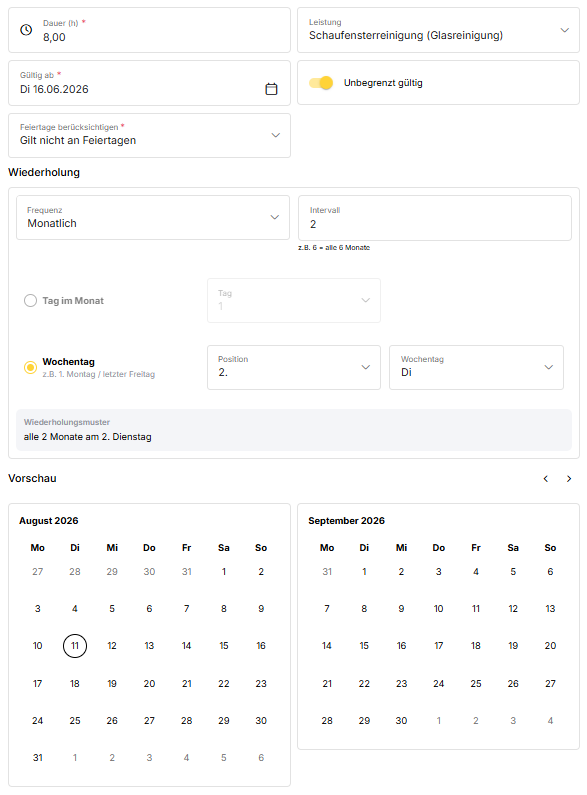Click the clock icon beside Dauer

coord(26,30)
